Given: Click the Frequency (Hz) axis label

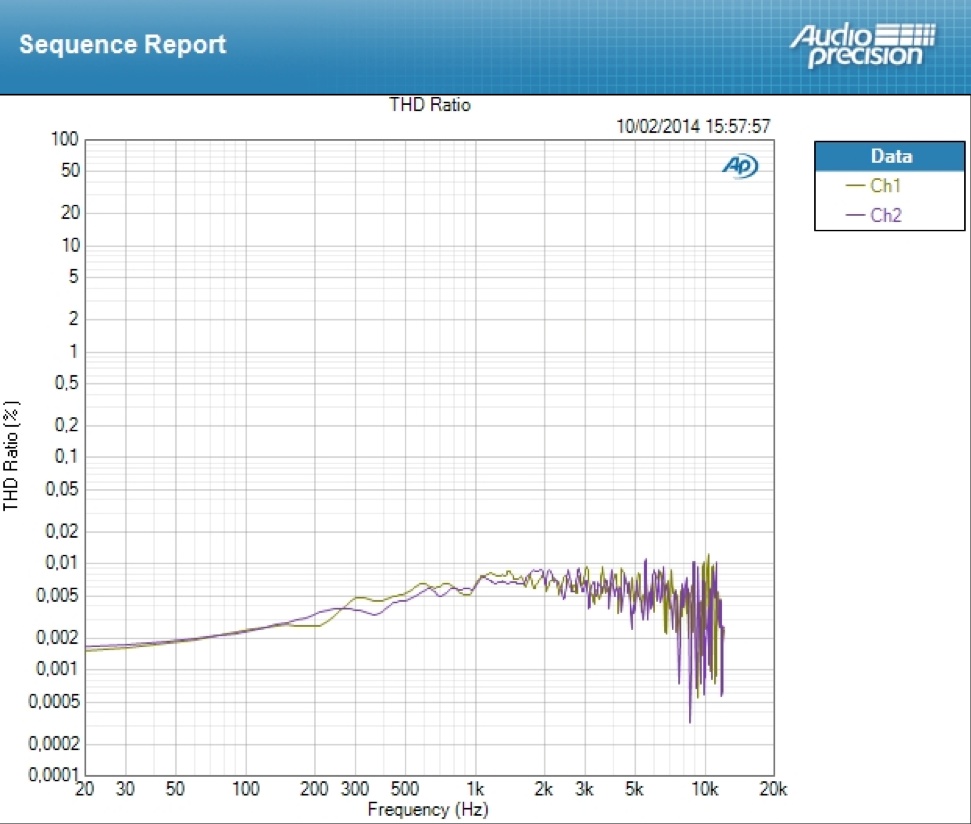Looking at the screenshot, I should point(428,808).
